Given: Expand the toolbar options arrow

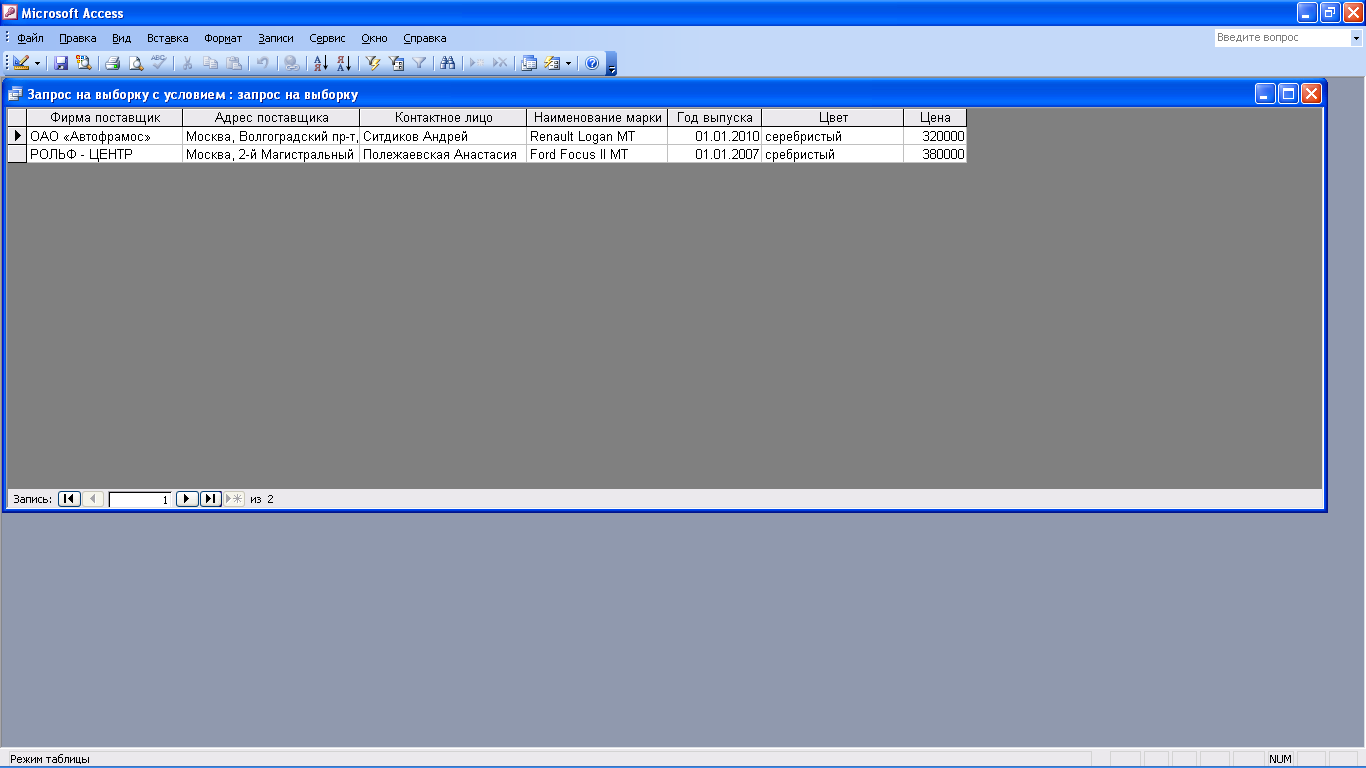Looking at the screenshot, I should pyautogui.click(x=612, y=64).
